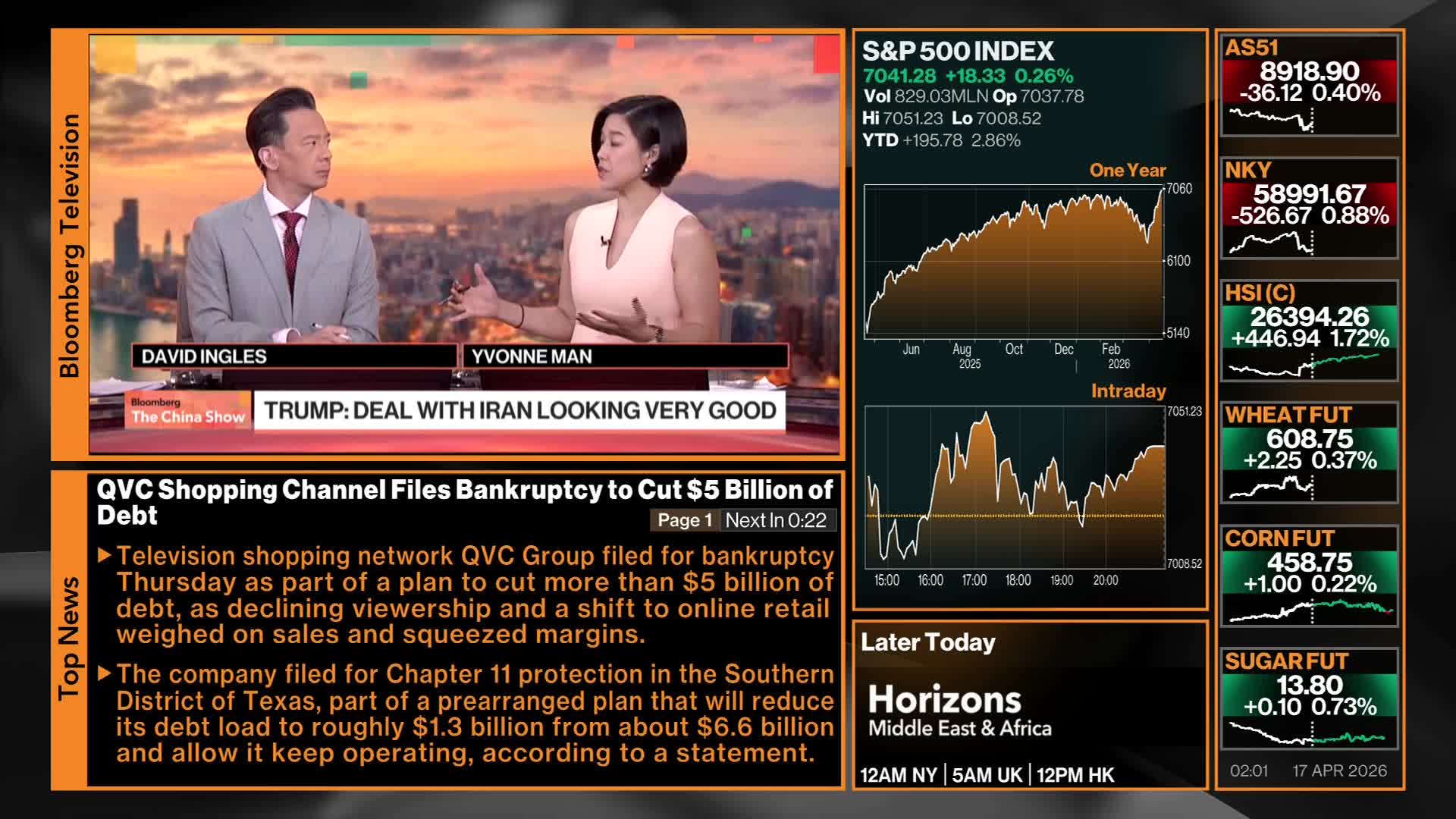Screen dimensions: 1456x819
Task: Select the NKY index ticker tile
Action: (x=1309, y=208)
